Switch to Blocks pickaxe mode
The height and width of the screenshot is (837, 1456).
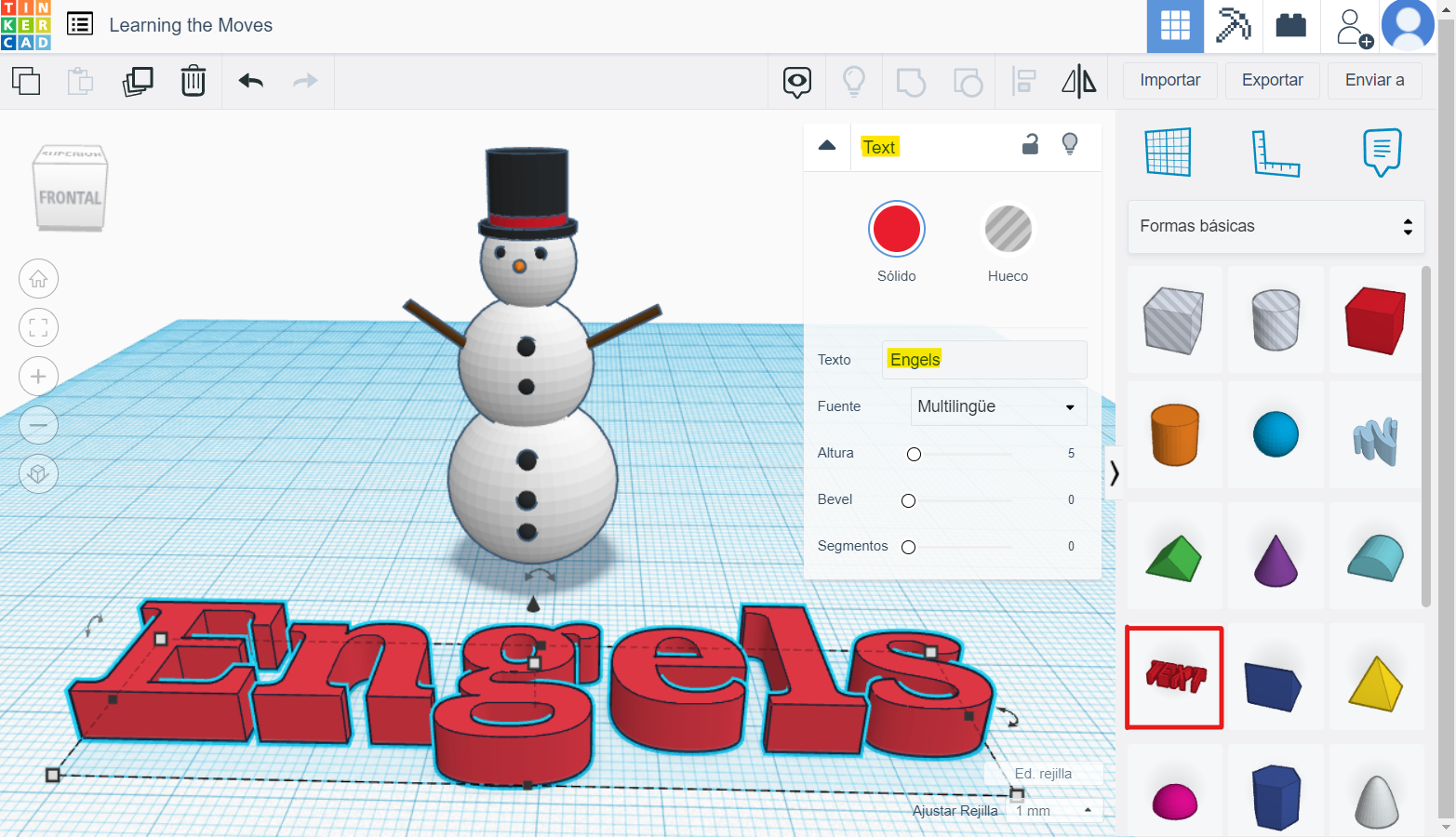(1233, 26)
